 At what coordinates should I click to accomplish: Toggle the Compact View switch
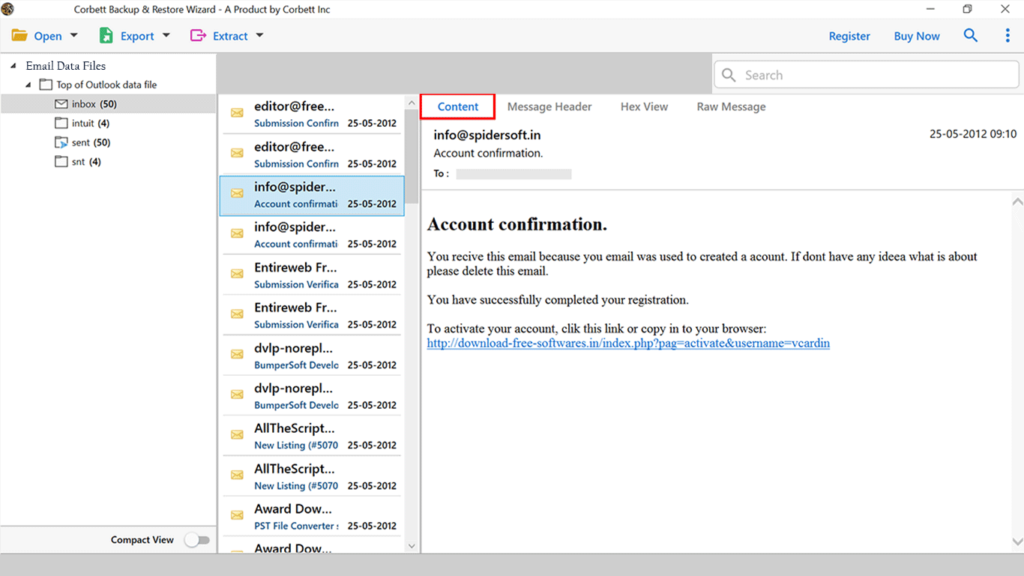[x=197, y=539]
